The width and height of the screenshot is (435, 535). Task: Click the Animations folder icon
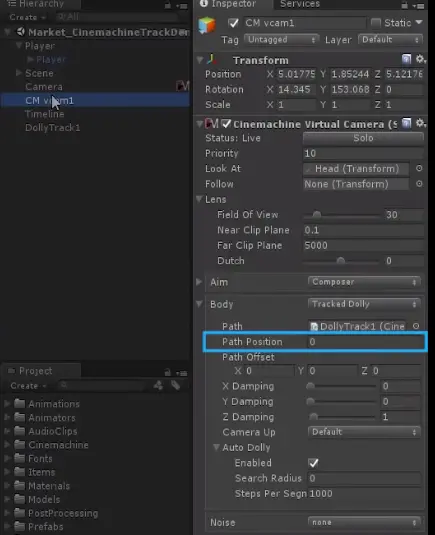click(x=20, y=404)
